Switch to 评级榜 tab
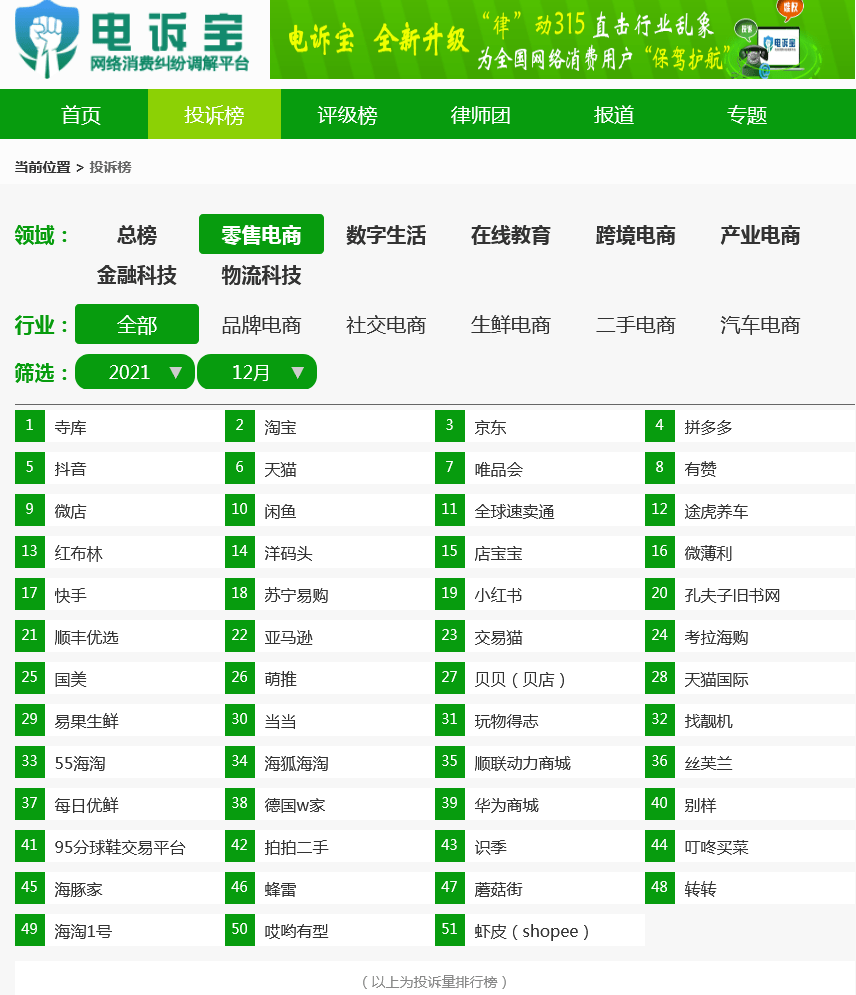The height and width of the screenshot is (995, 856). (347, 115)
